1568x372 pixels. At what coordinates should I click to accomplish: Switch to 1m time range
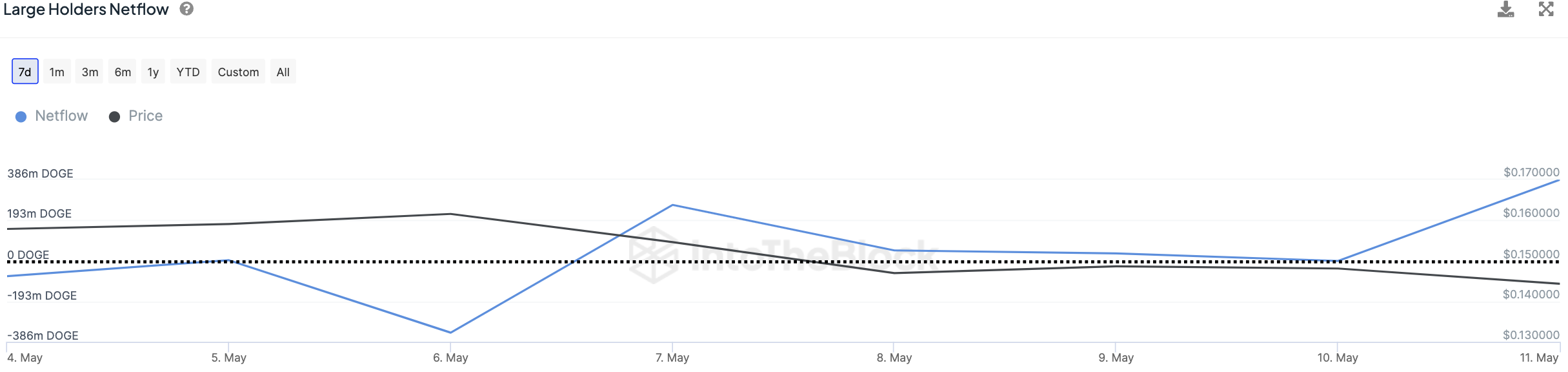pyautogui.click(x=57, y=72)
